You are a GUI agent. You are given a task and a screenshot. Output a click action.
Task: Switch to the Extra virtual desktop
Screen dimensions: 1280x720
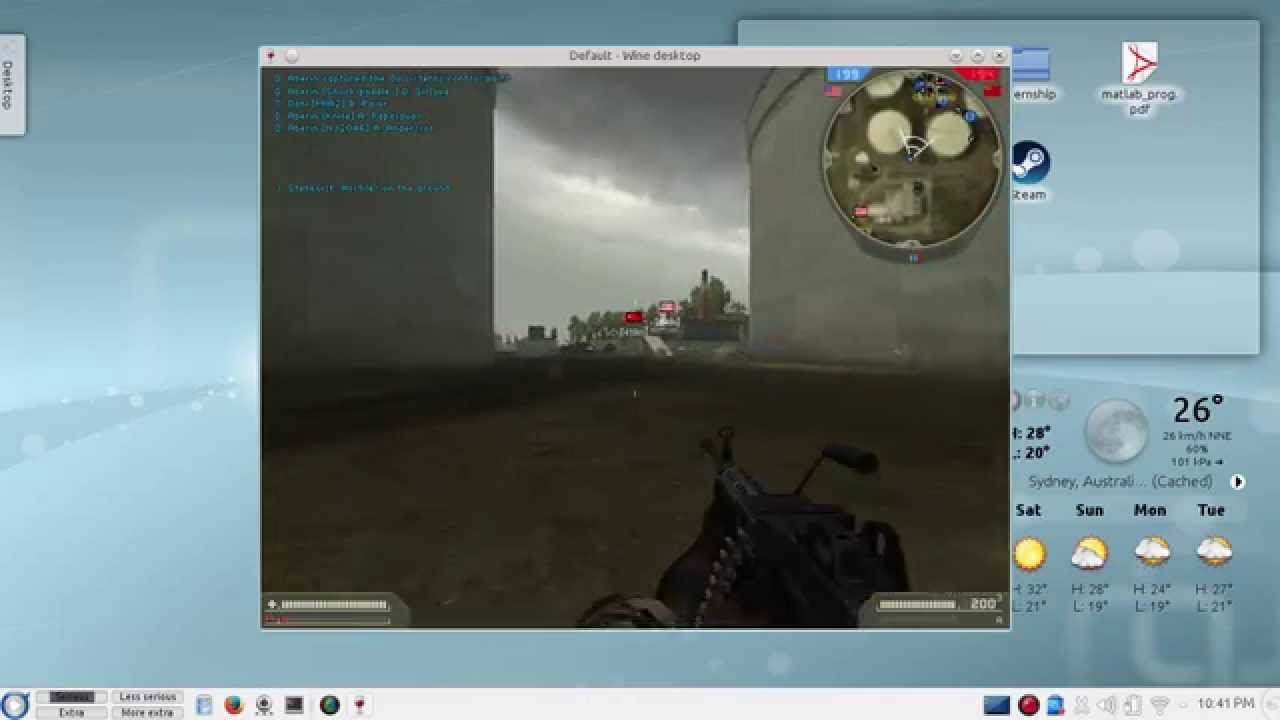[71, 712]
